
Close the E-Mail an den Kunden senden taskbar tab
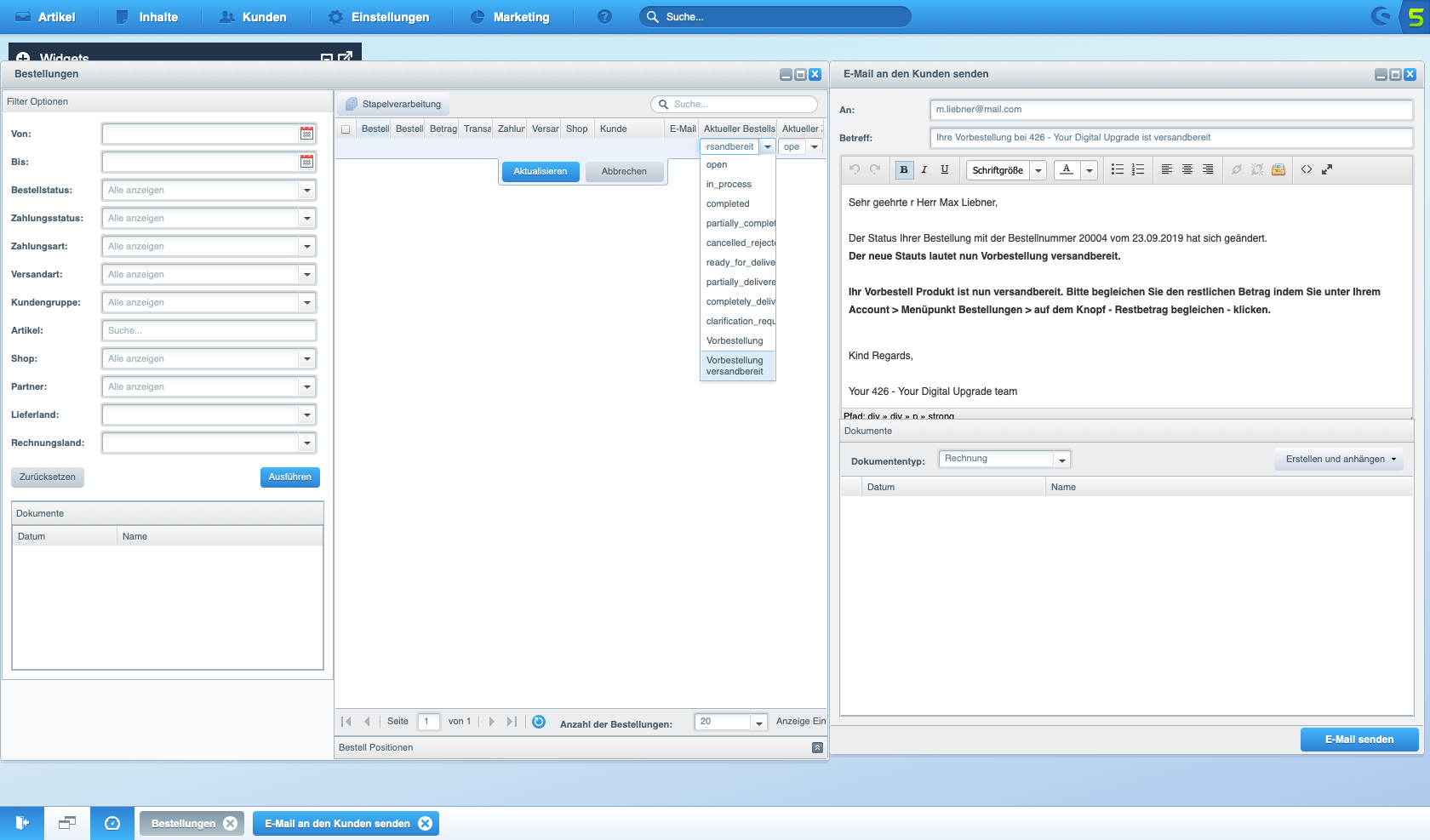(x=426, y=823)
